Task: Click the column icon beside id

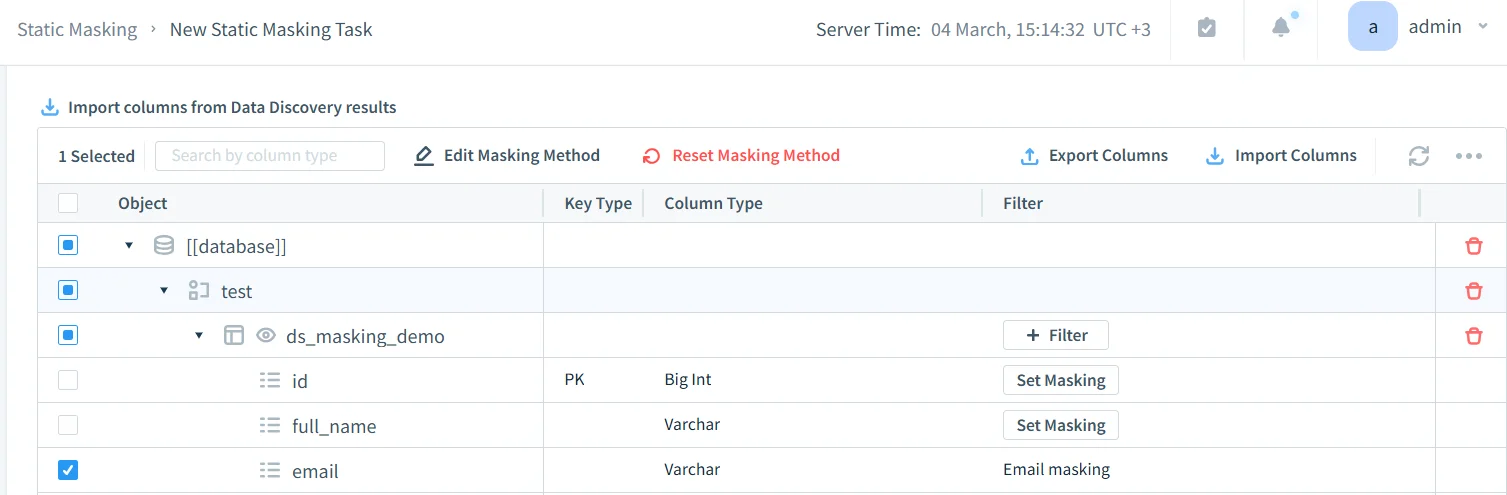Action: tap(269, 380)
